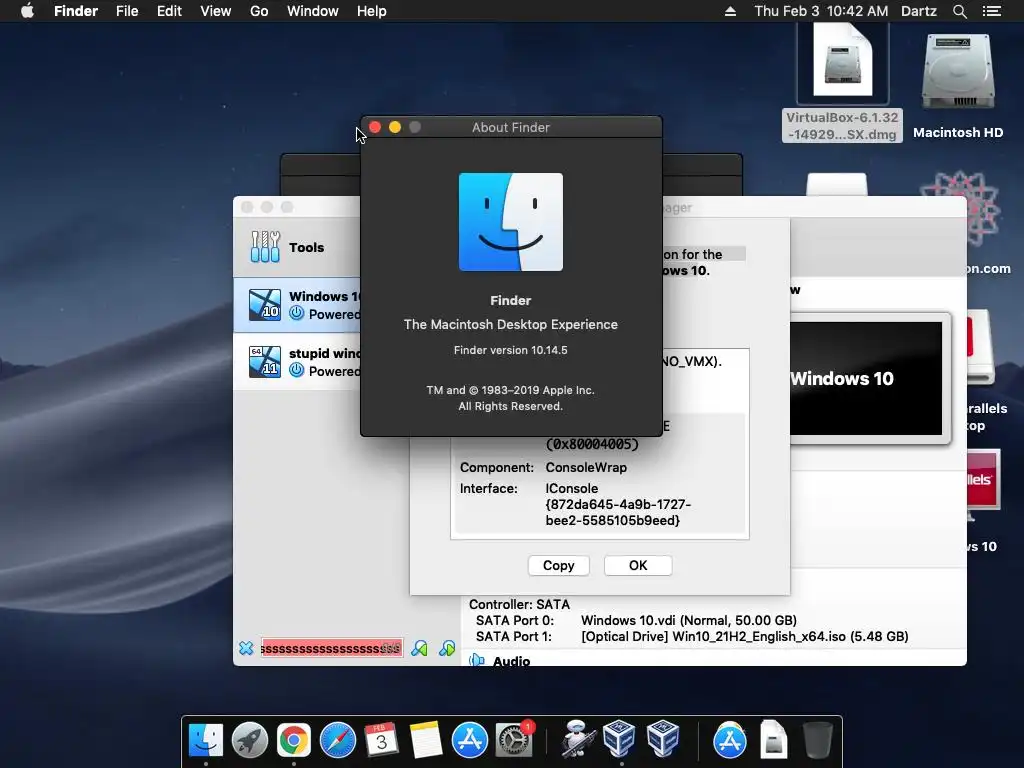Click the '(0x80004005)' error code
Screen dimensions: 1024x768
coord(592,444)
